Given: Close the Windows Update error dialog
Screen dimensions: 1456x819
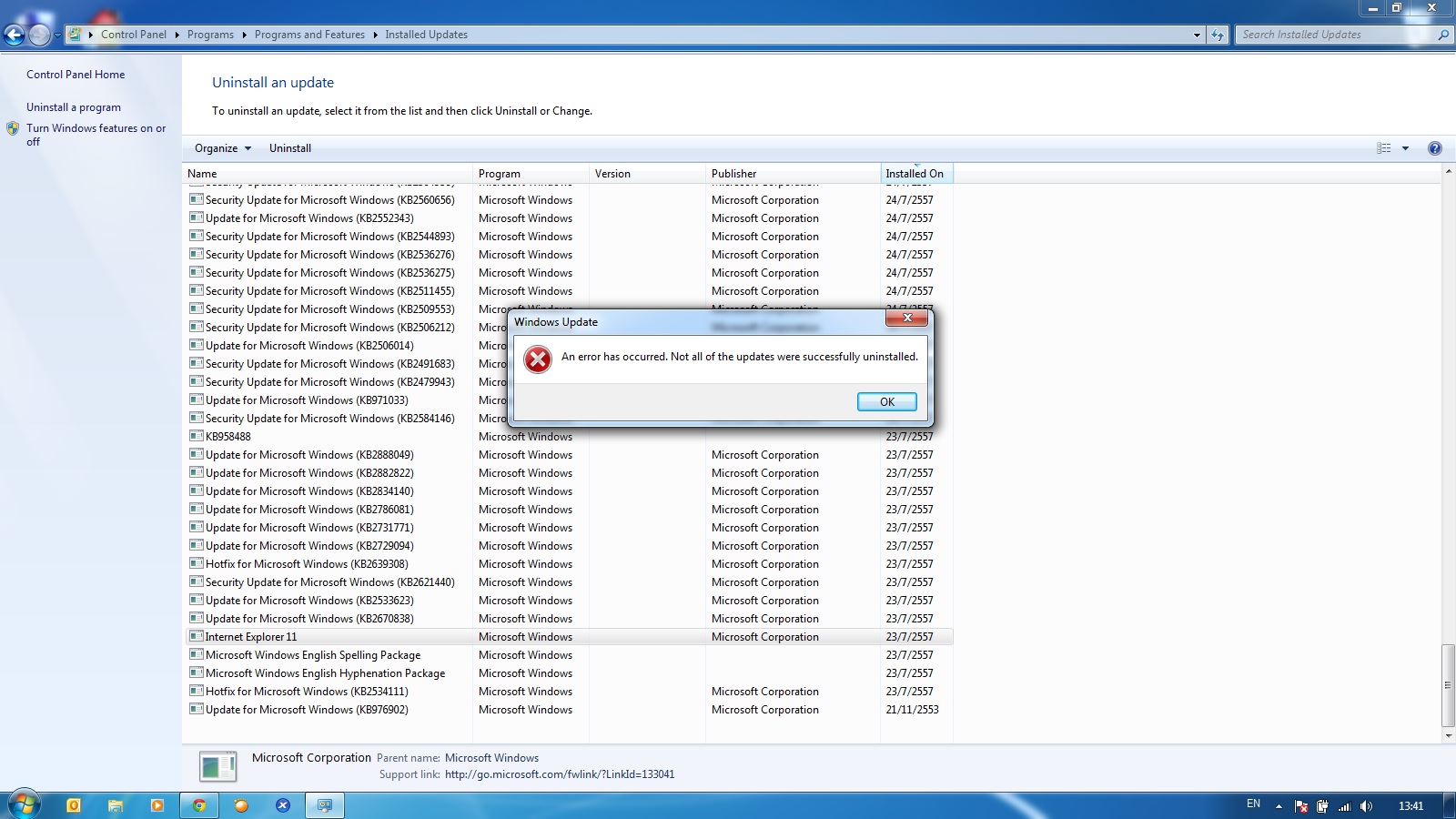Looking at the screenshot, I should click(x=906, y=318).
